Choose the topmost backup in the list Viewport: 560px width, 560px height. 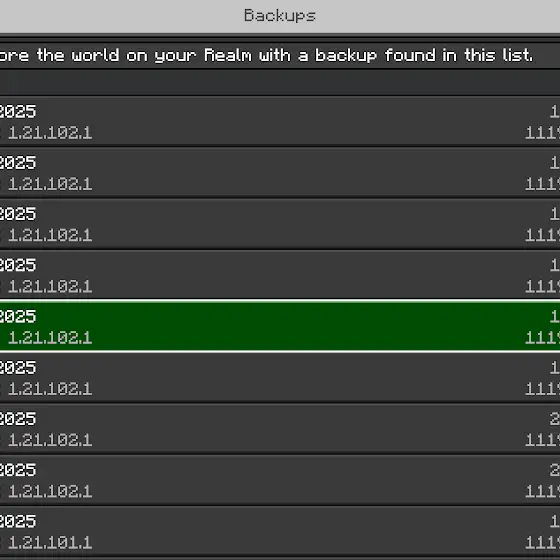click(x=280, y=121)
